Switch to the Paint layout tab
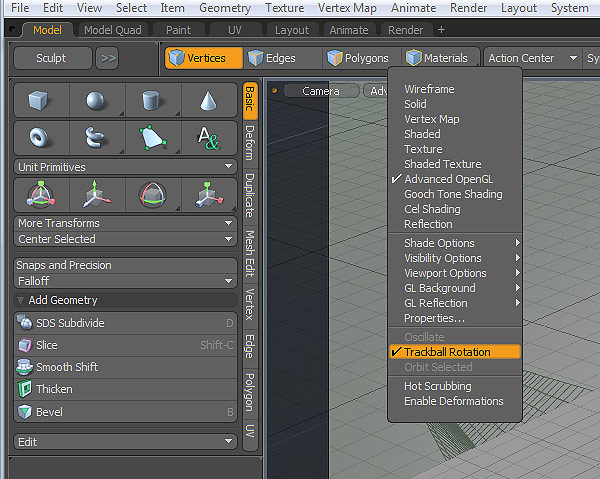Image resolution: width=600 pixels, height=479 pixels. (x=178, y=30)
